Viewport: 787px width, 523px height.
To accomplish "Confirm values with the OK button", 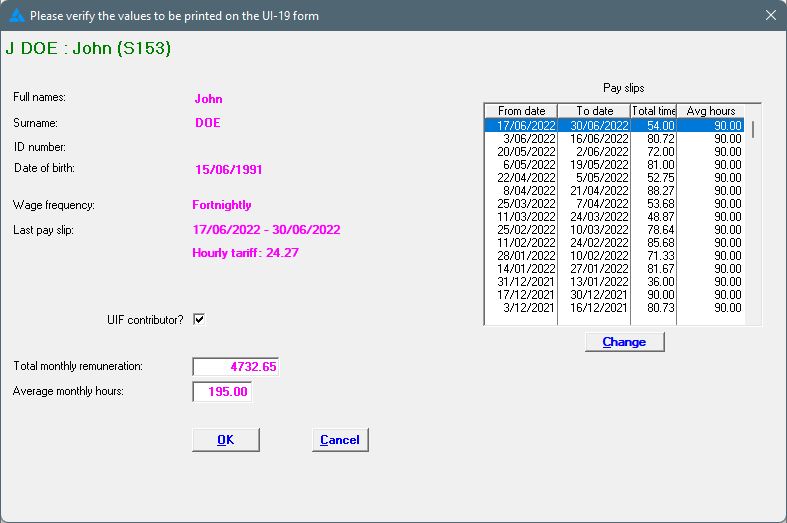I will [226, 440].
